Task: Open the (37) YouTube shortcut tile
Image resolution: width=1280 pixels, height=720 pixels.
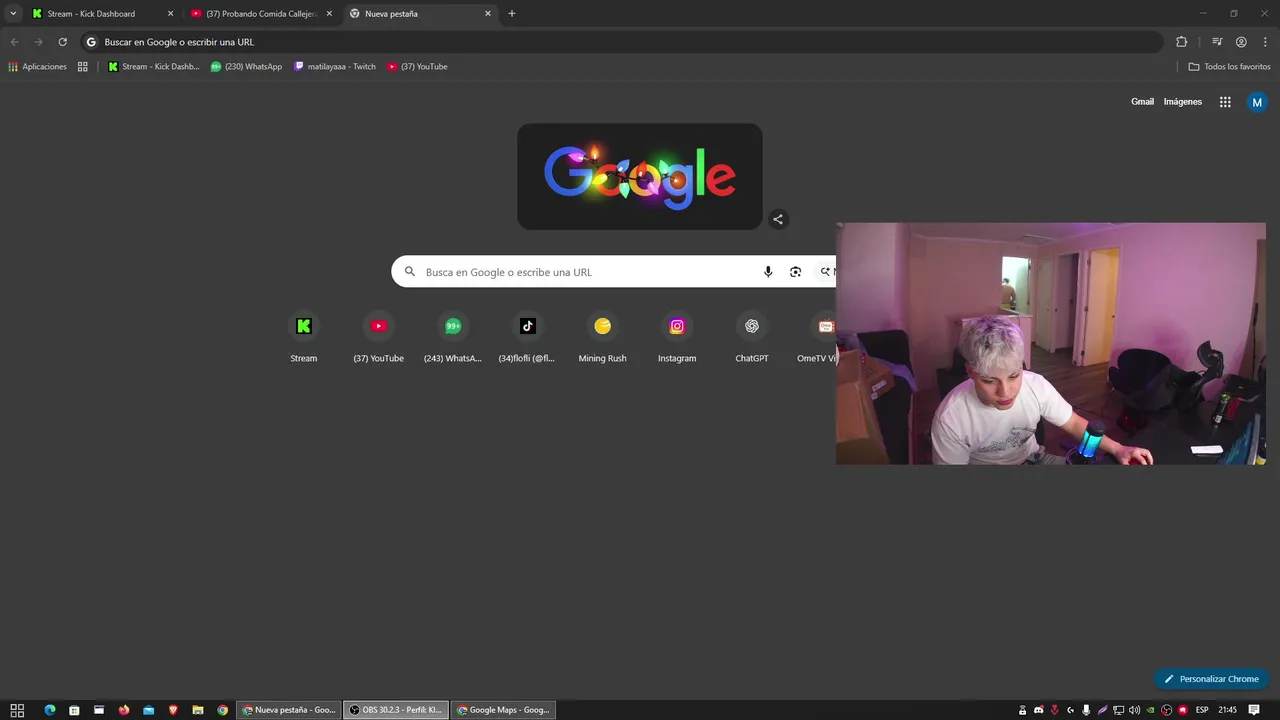Action: [x=378, y=338]
